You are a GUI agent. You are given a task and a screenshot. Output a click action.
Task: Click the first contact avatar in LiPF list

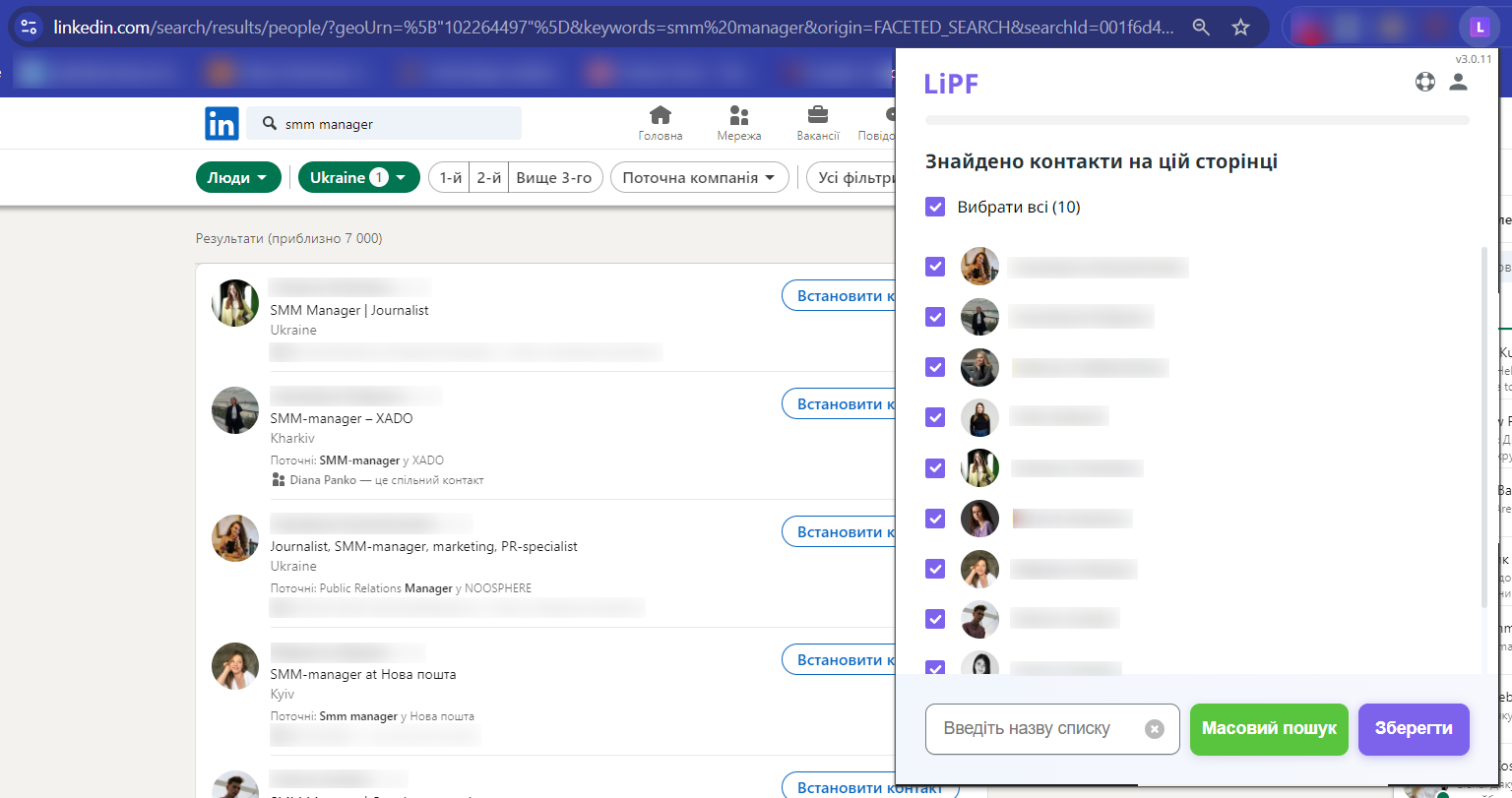tap(979, 267)
